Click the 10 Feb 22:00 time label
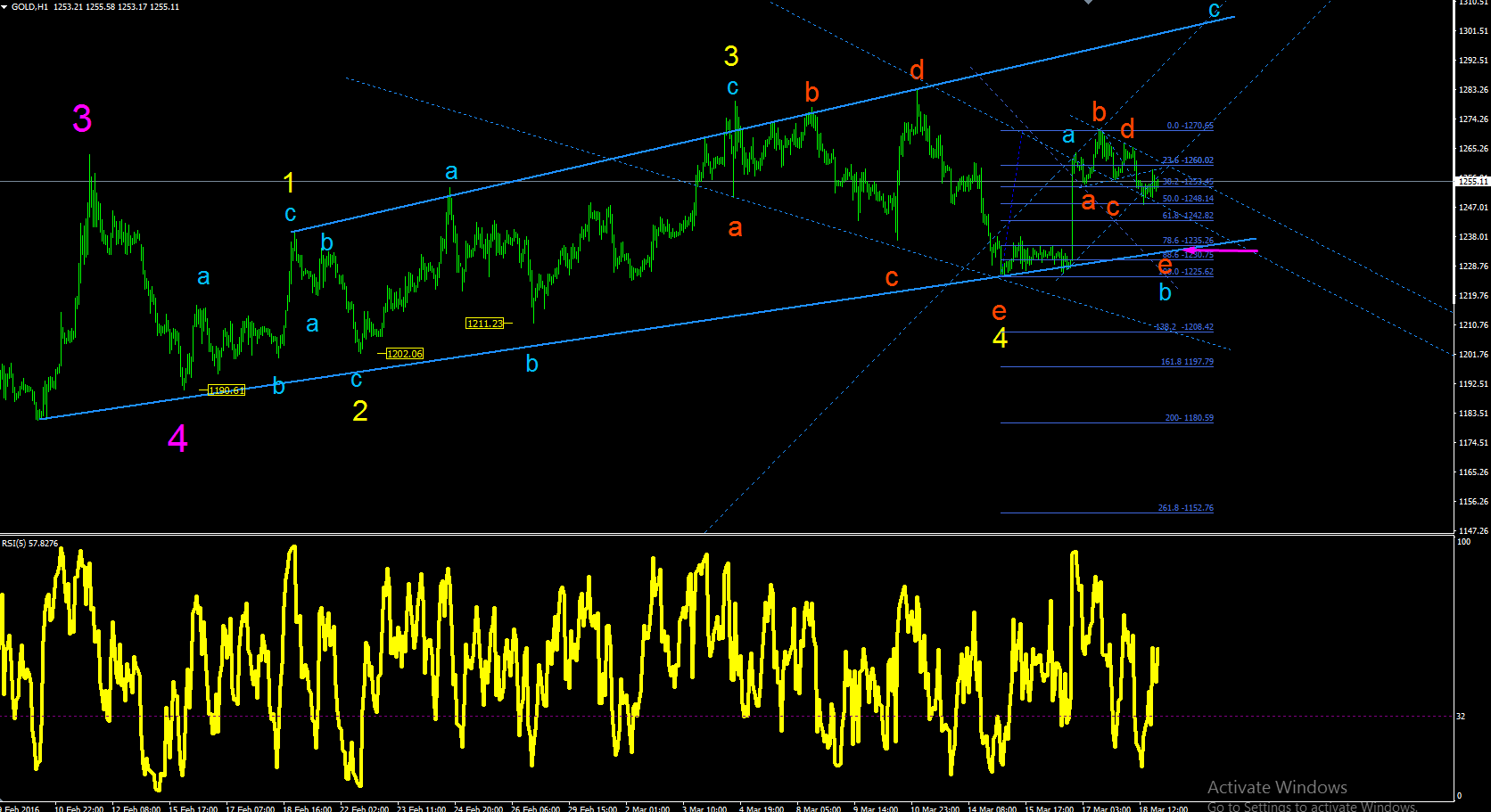This screenshot has width=1491, height=812. (78, 808)
